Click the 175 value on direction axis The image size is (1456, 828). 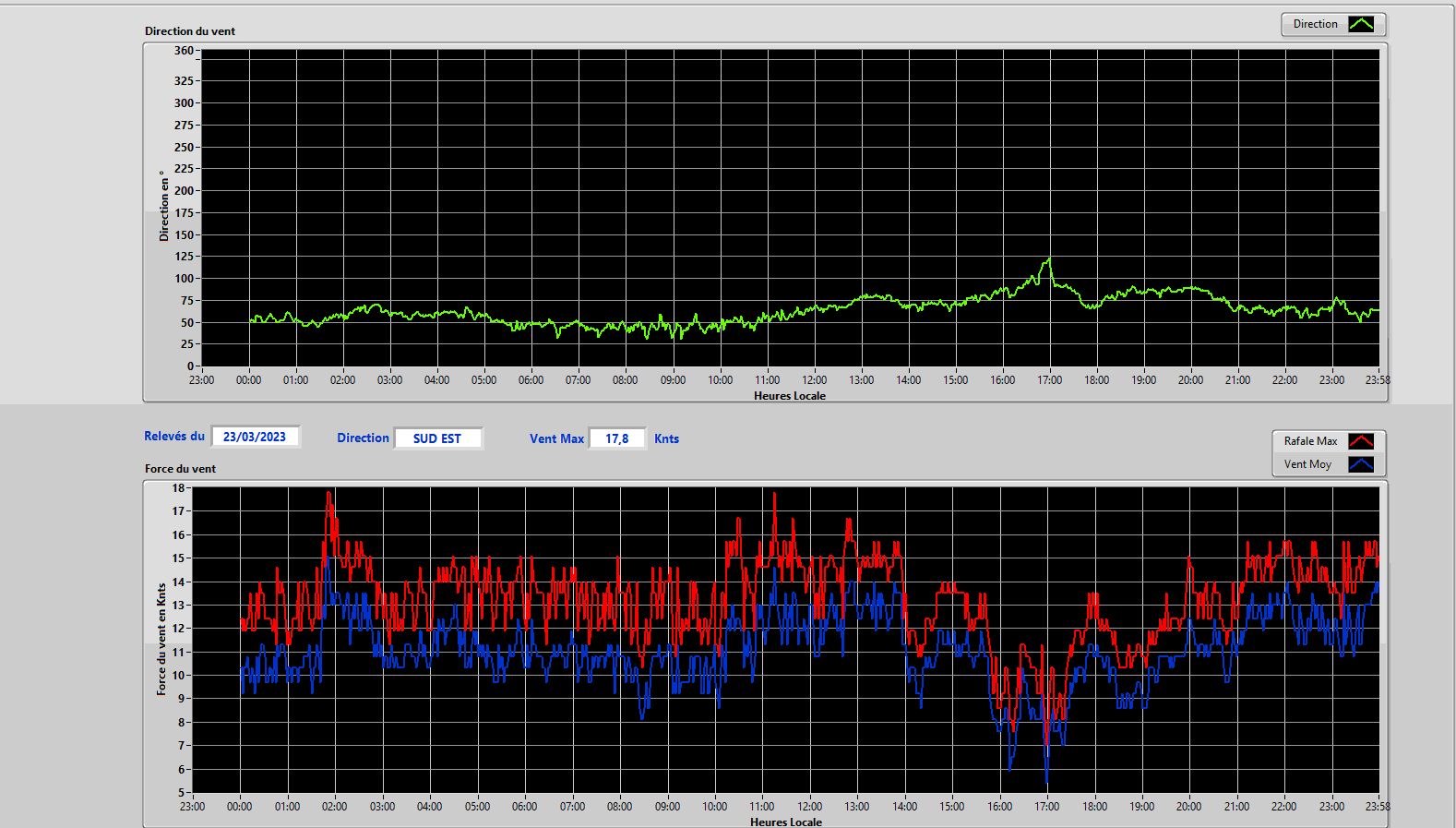tap(184, 213)
